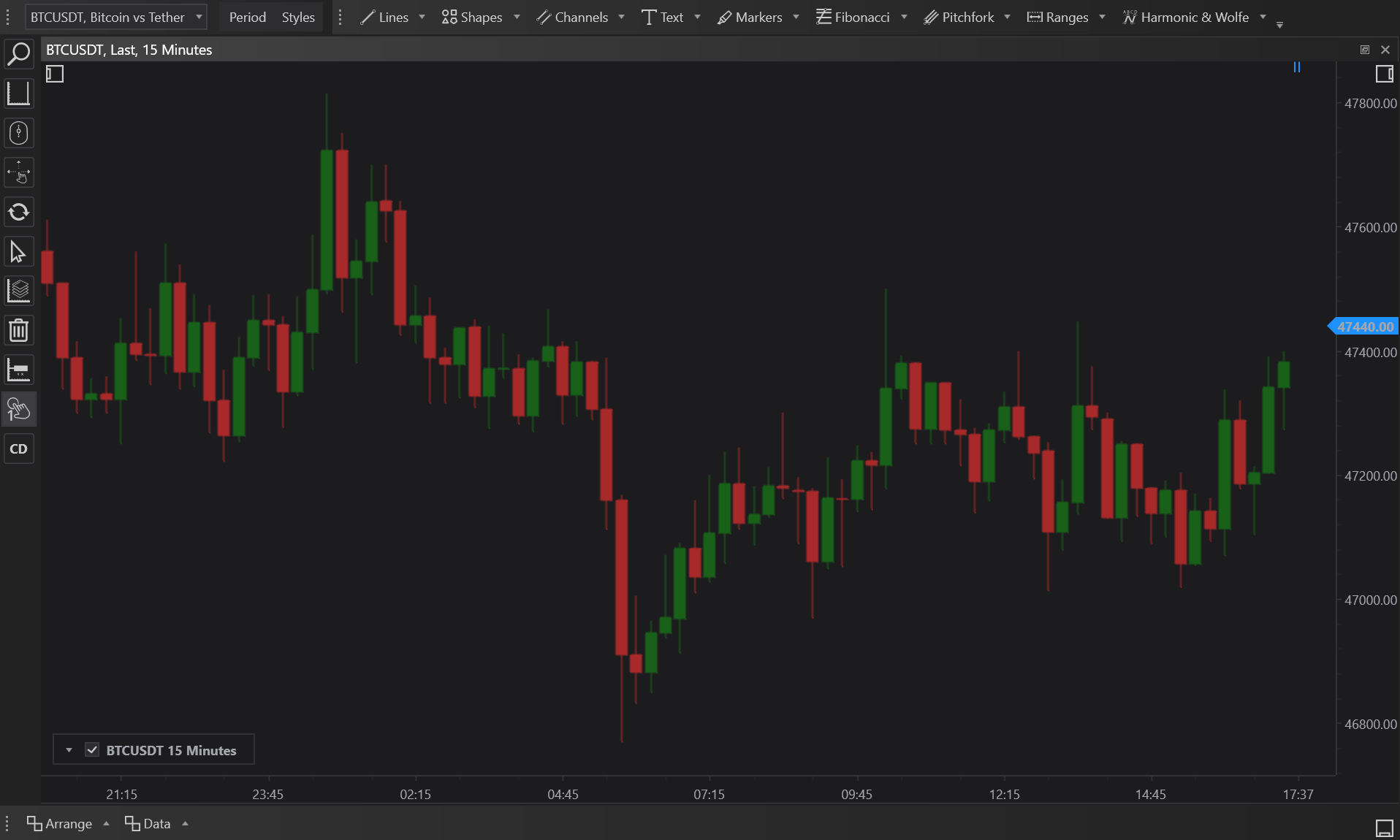Click the blue pause indicator on chart
Image resolution: width=1400 pixels, height=840 pixels.
pos(1297,67)
